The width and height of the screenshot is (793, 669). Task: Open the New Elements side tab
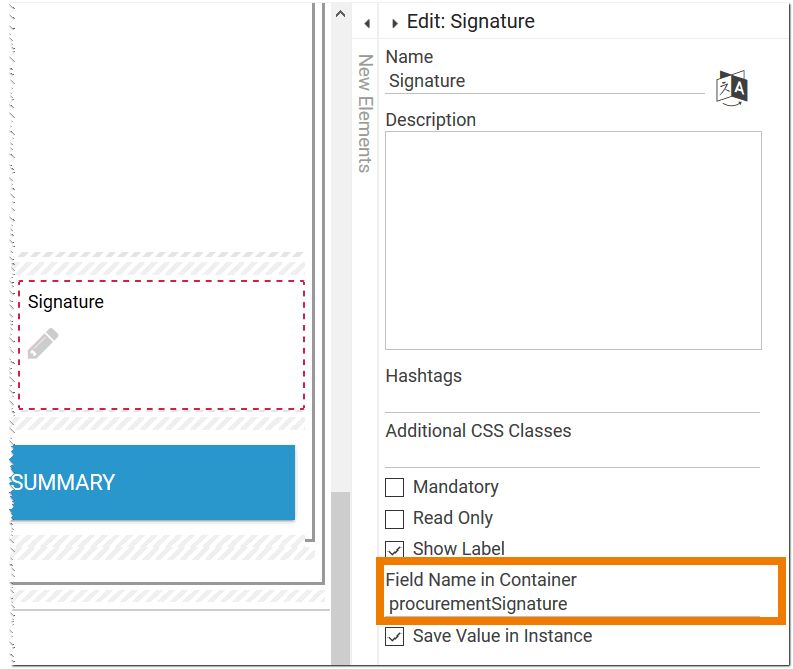tap(365, 113)
